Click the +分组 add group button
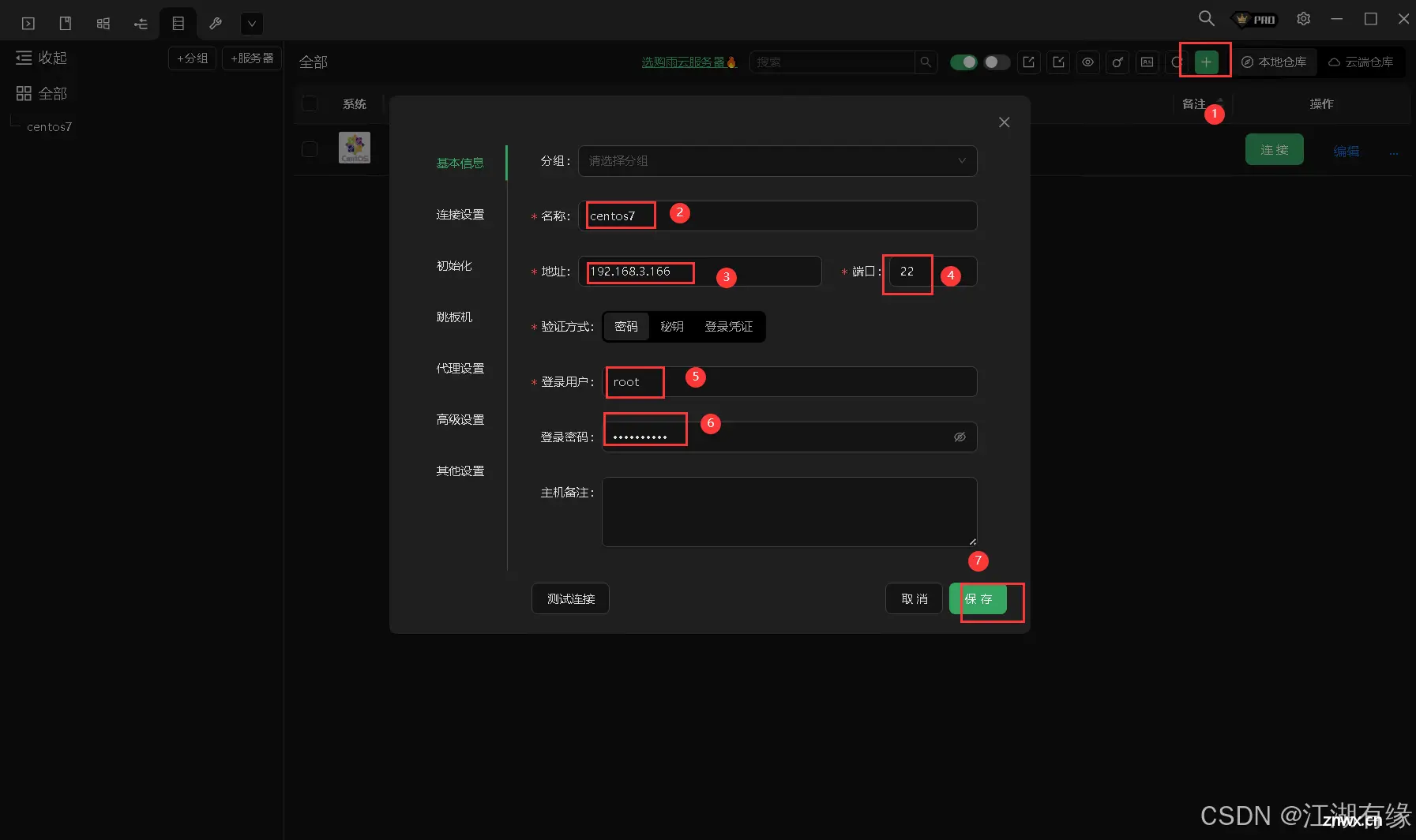Image resolution: width=1416 pixels, height=840 pixels. 192,58
